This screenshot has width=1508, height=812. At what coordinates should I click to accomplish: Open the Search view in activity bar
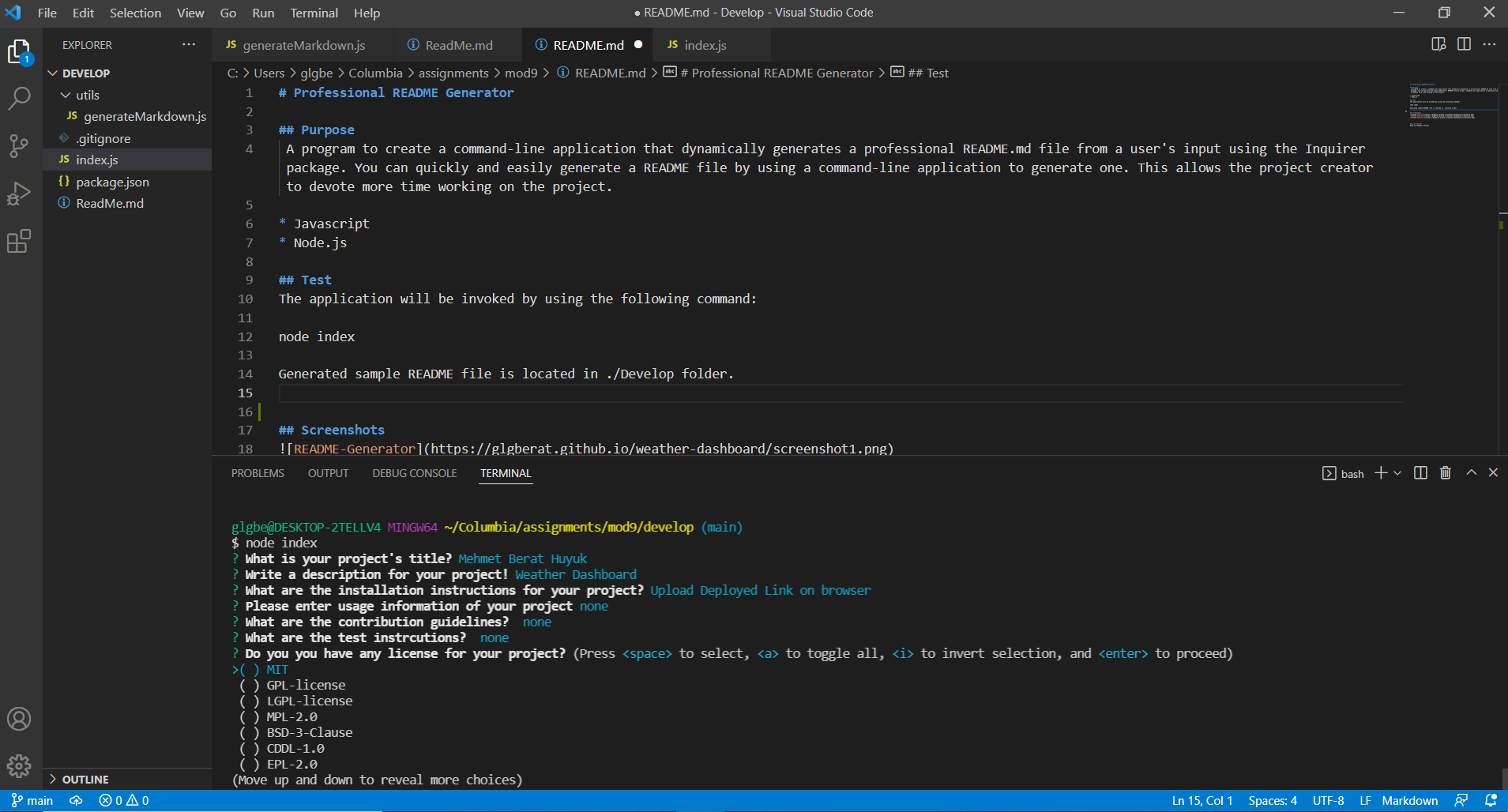[19, 99]
